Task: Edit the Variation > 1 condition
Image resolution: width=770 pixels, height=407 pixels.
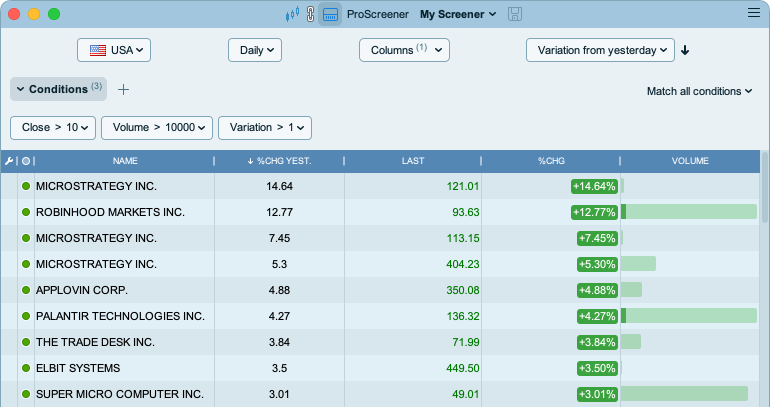Action: 265,128
